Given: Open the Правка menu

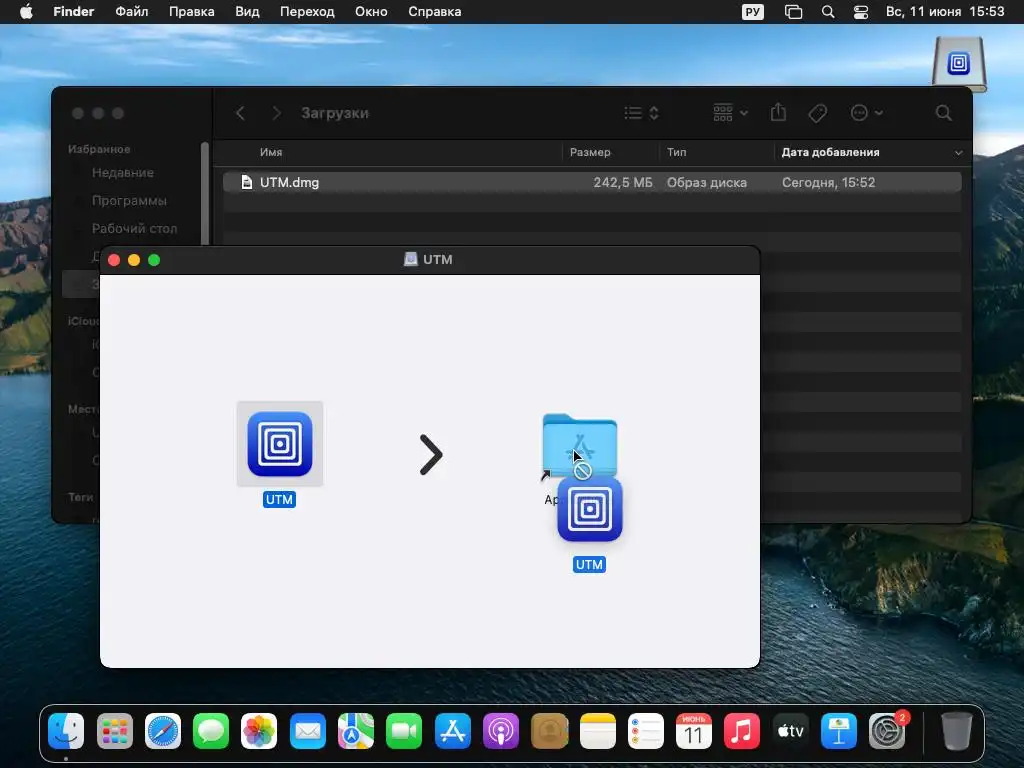Looking at the screenshot, I should click(x=191, y=12).
